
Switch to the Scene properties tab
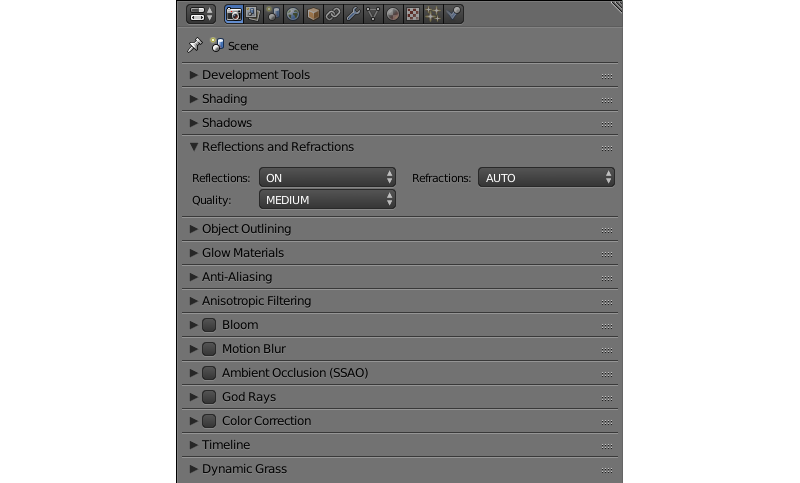(x=273, y=14)
